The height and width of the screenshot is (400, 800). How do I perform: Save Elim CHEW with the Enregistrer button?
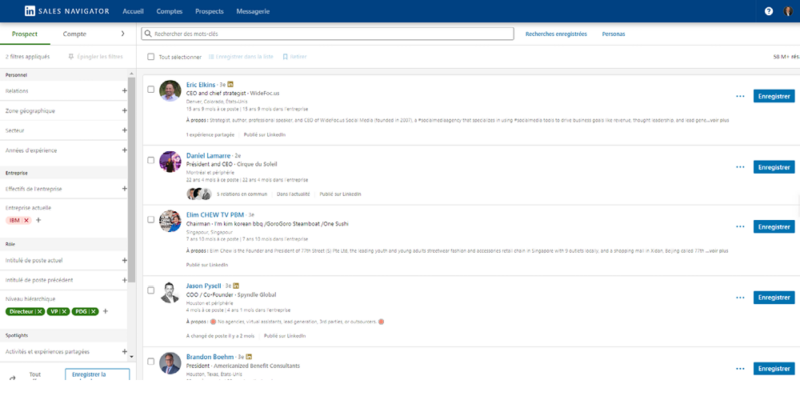point(774,227)
